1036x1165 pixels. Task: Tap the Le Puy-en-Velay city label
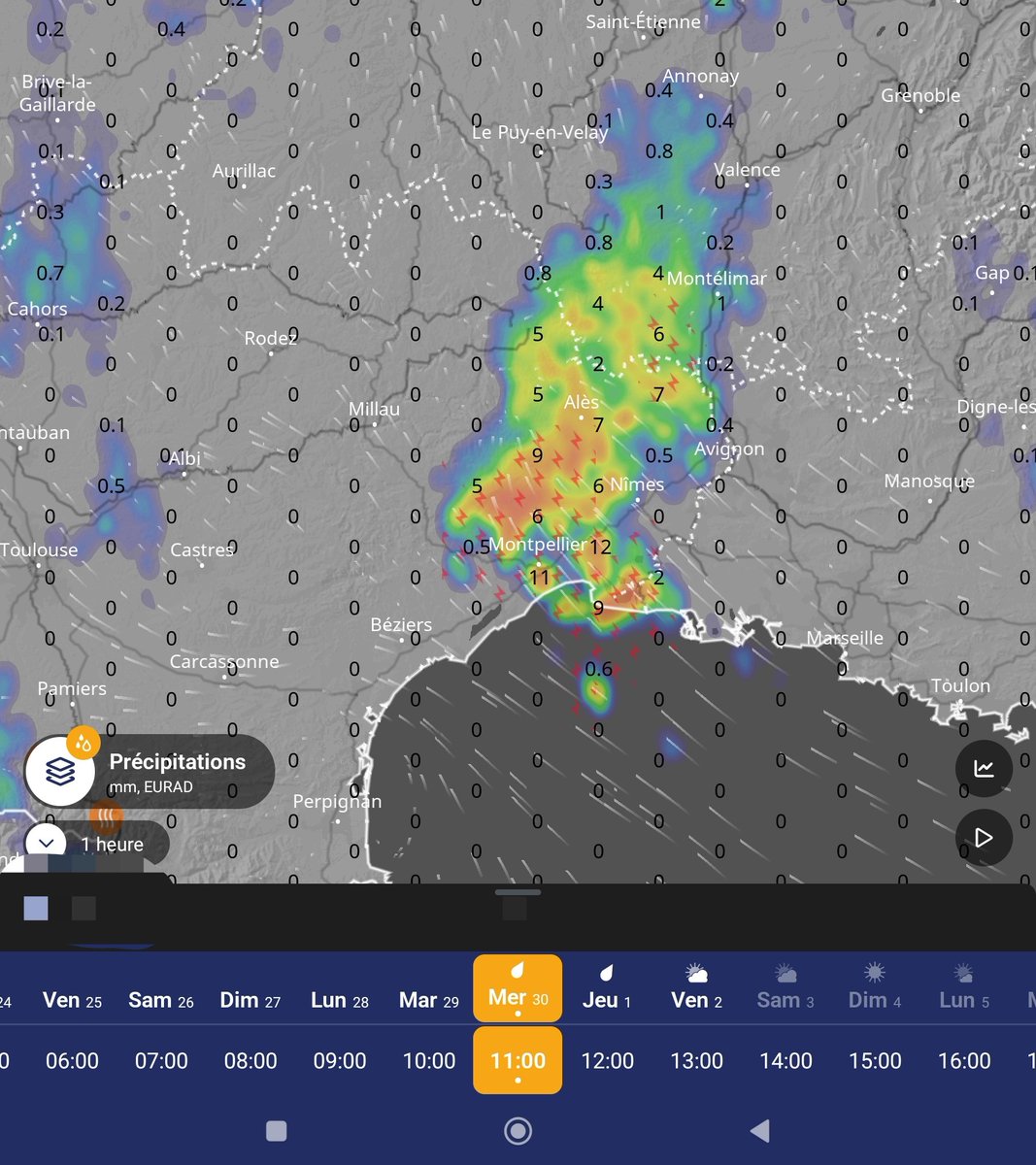pyautogui.click(x=540, y=133)
